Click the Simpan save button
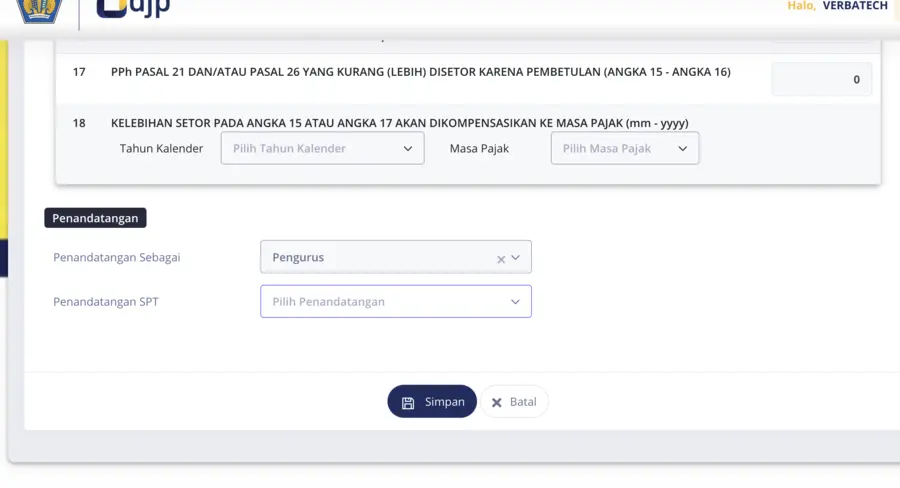The width and height of the screenshot is (900, 488). coord(432,401)
